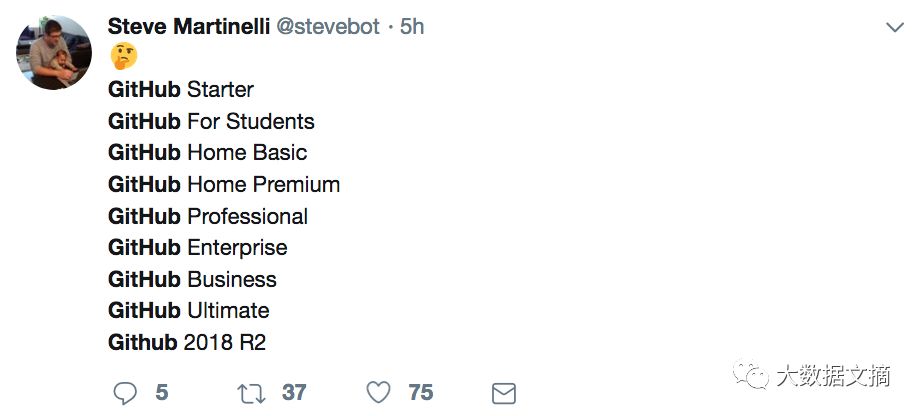Click the like count 75

pos(421,393)
